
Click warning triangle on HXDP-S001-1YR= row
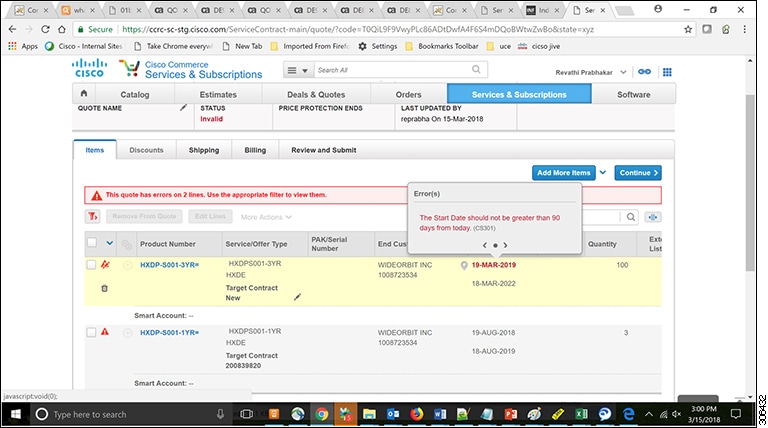pos(105,332)
